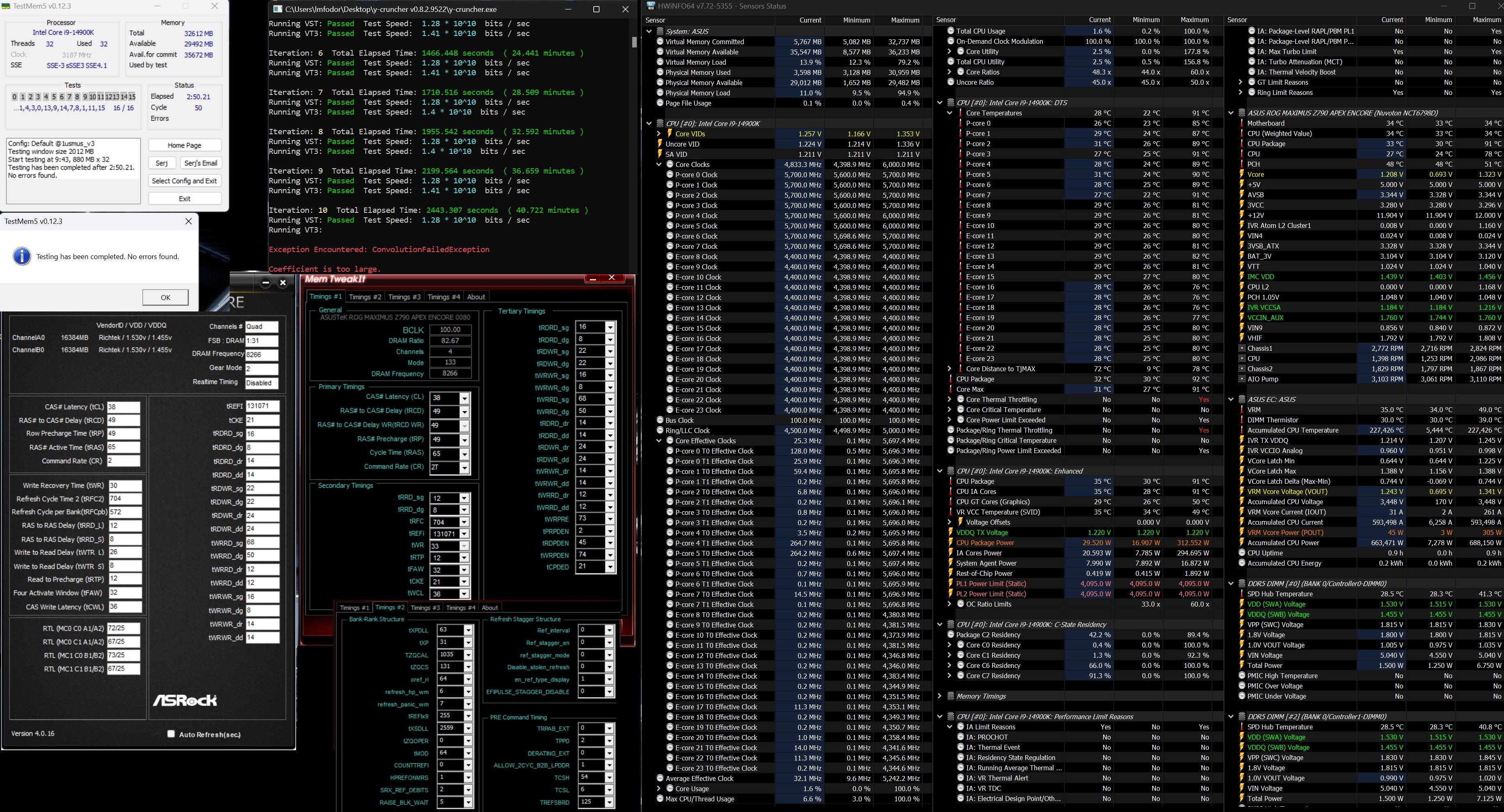Click TestMem5 title bar app icon

(x=5, y=6)
